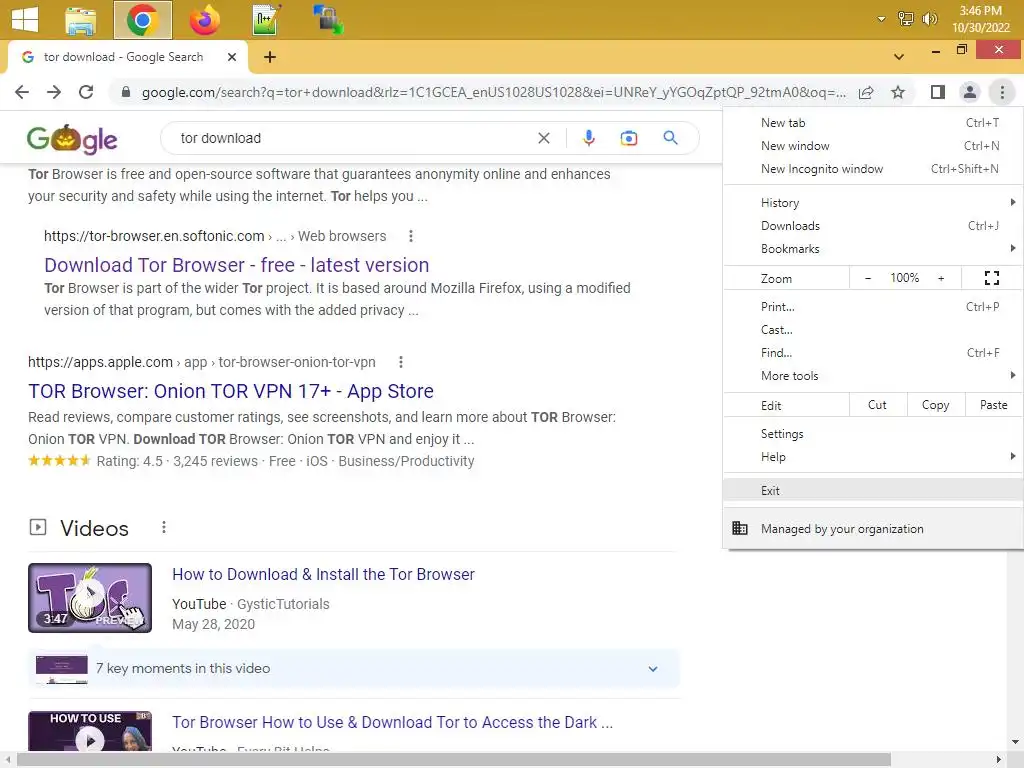Increase zoom with plus button
This screenshot has height=768, width=1024.
pyautogui.click(x=941, y=278)
